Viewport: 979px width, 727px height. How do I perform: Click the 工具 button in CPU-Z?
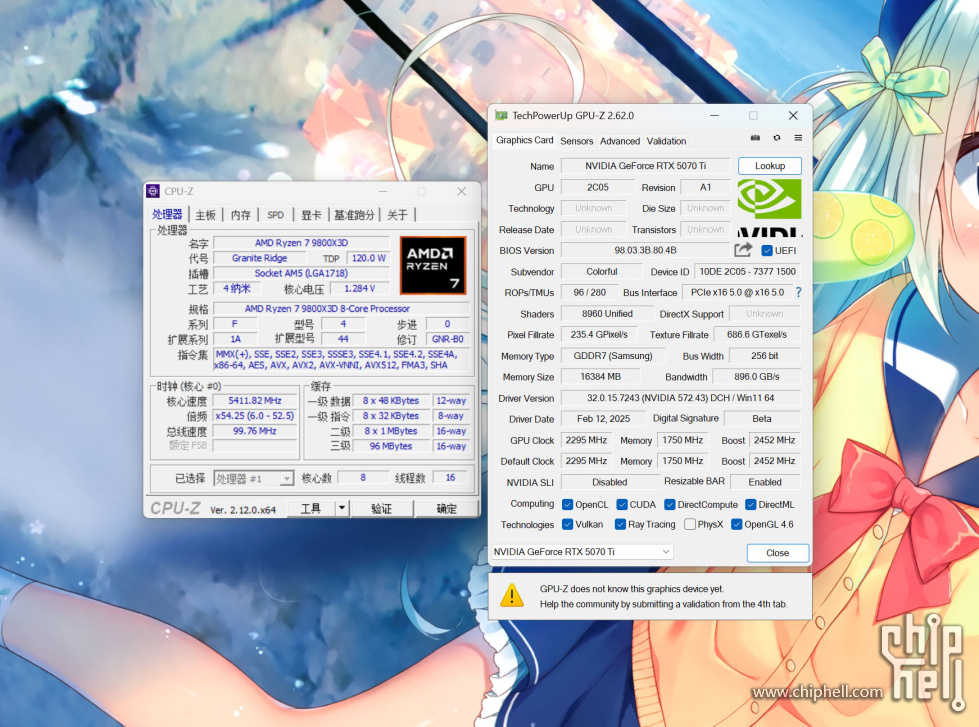click(311, 508)
